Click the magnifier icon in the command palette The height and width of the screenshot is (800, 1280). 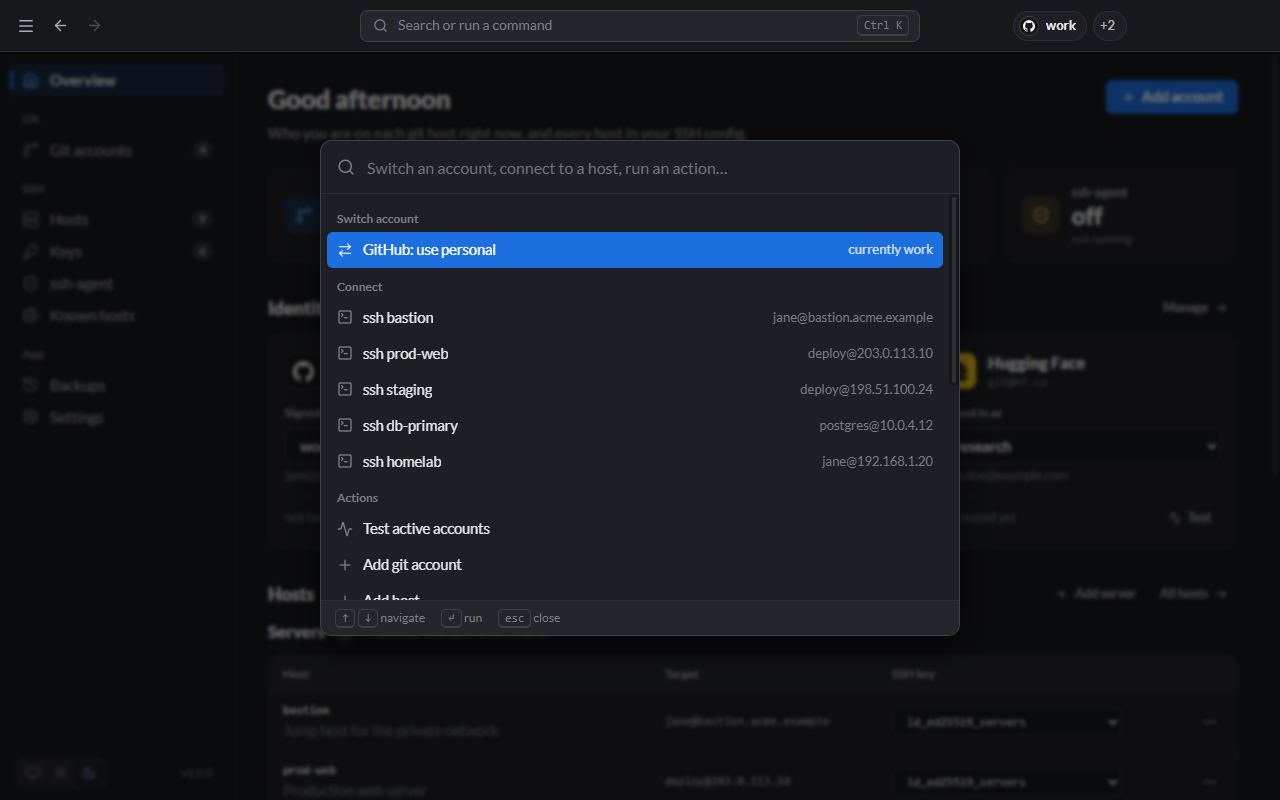(x=346, y=168)
